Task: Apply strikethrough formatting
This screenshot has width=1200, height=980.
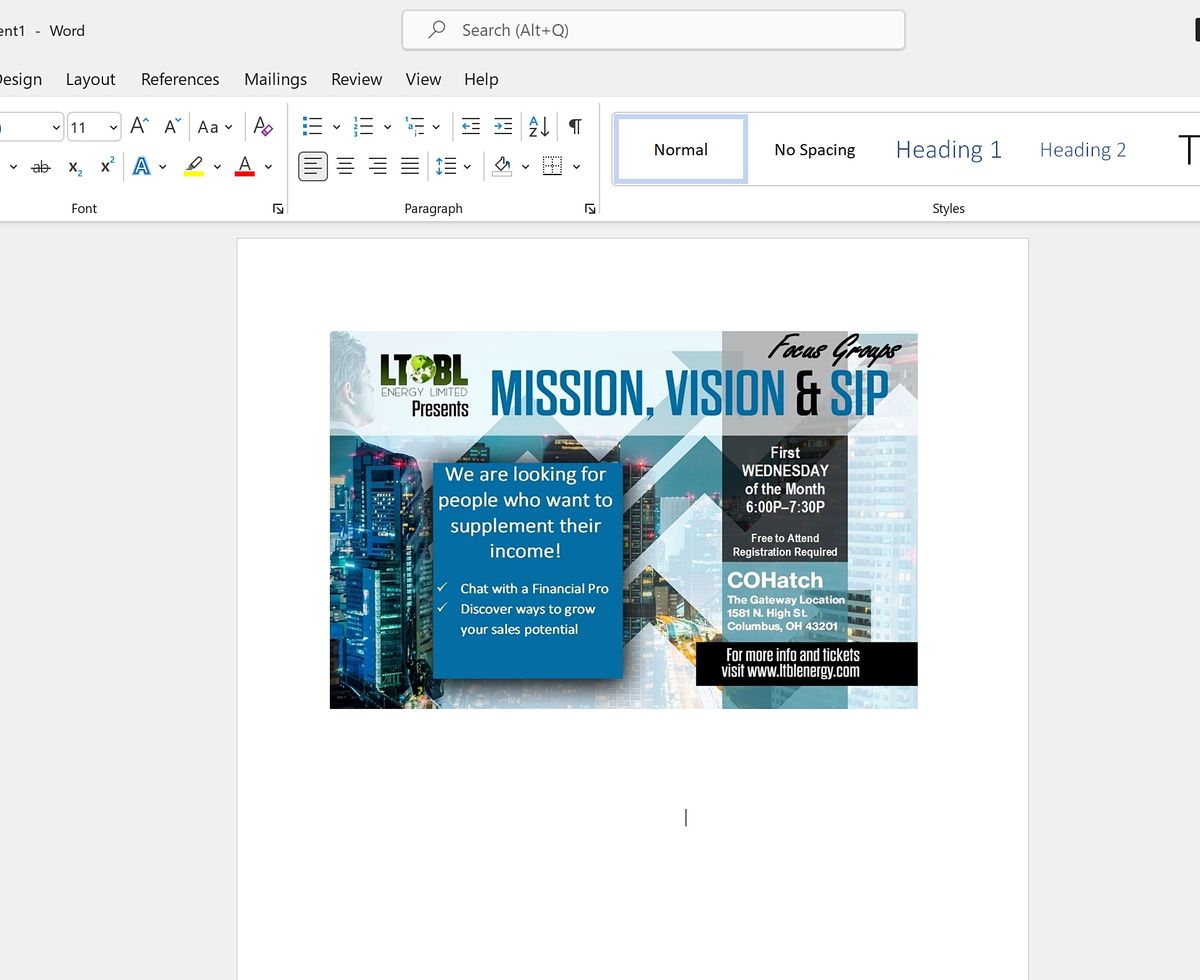Action: (x=41, y=166)
